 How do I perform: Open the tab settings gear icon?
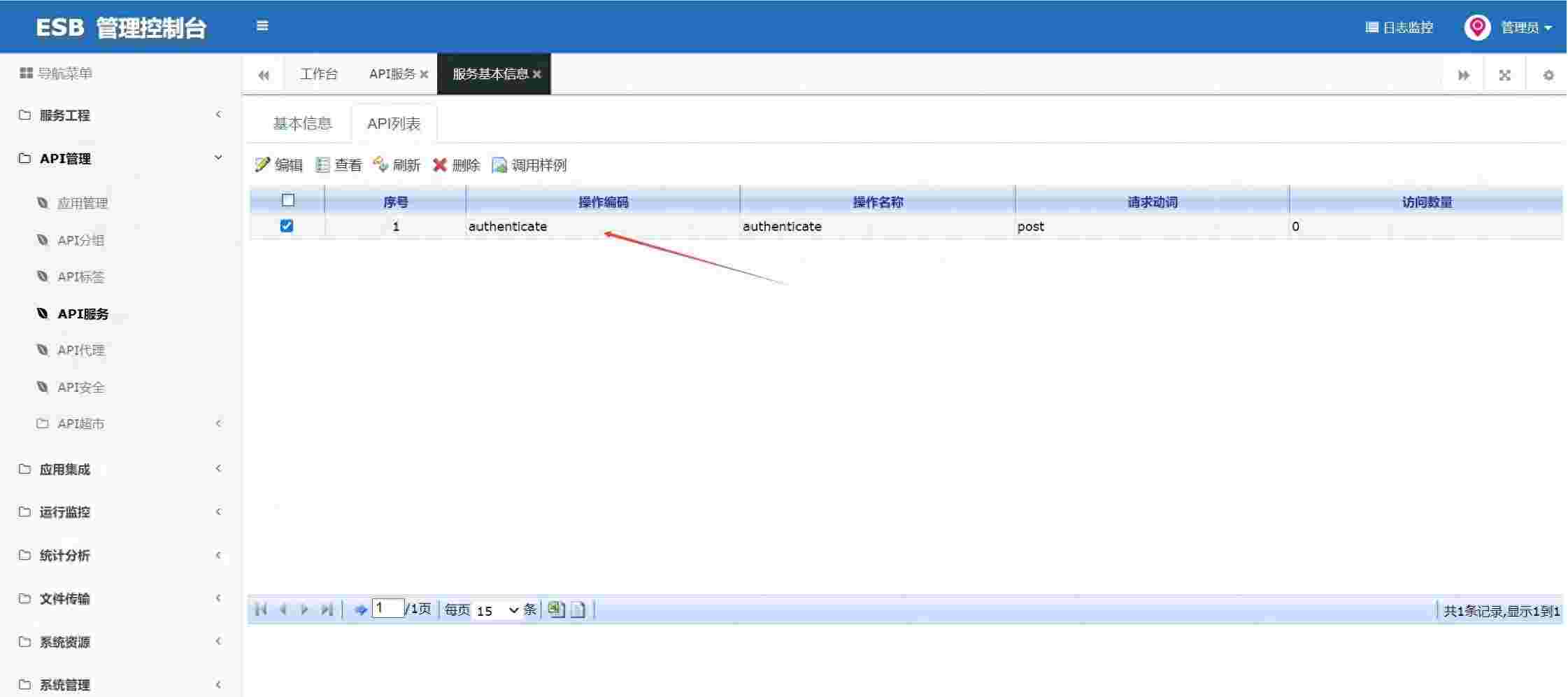coord(1548,75)
